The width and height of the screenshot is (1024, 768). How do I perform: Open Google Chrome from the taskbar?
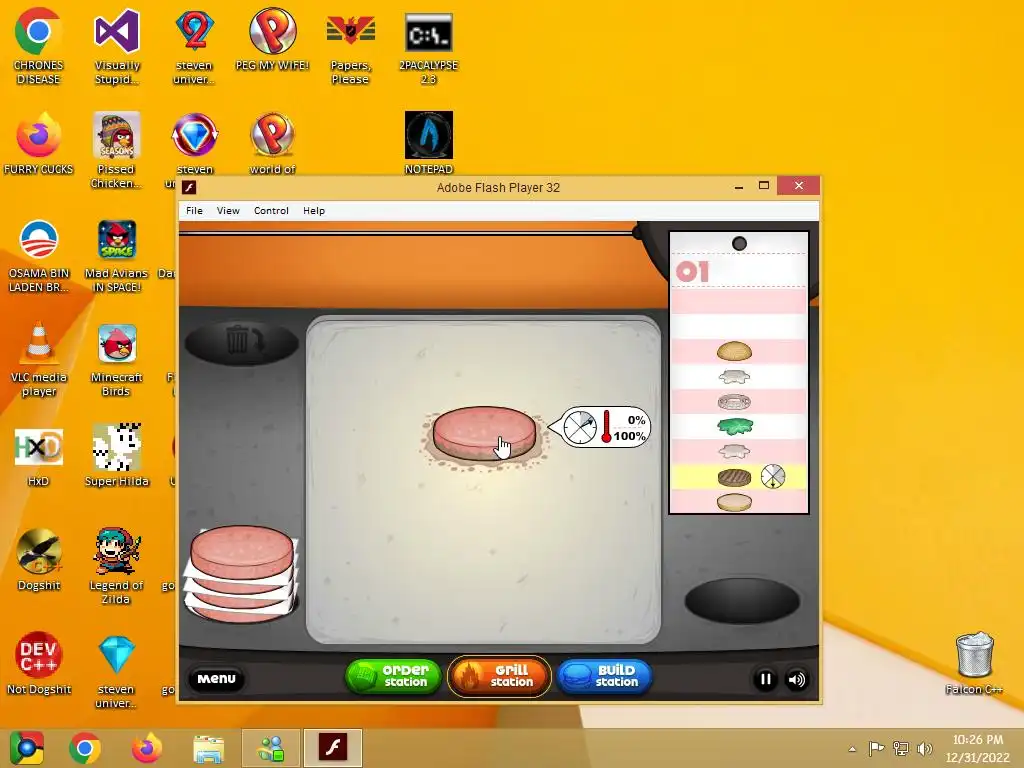[x=85, y=748]
